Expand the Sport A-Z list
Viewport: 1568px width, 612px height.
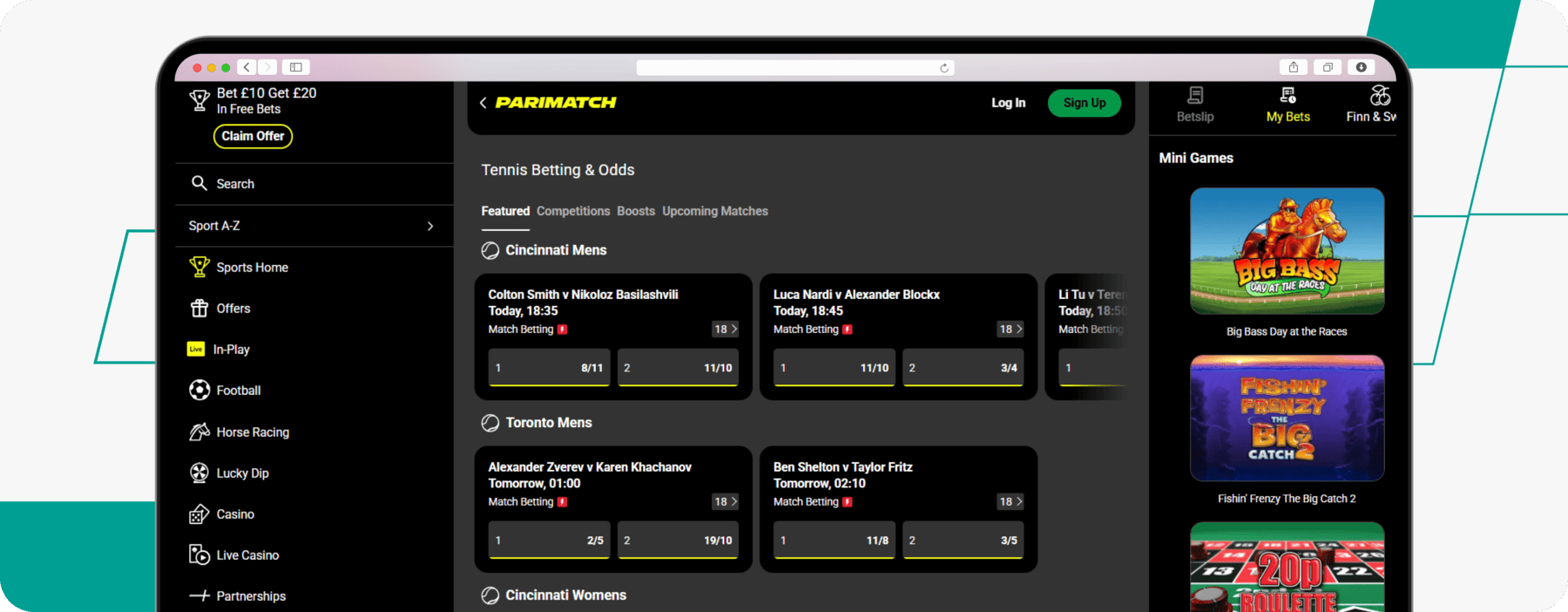[x=314, y=226]
